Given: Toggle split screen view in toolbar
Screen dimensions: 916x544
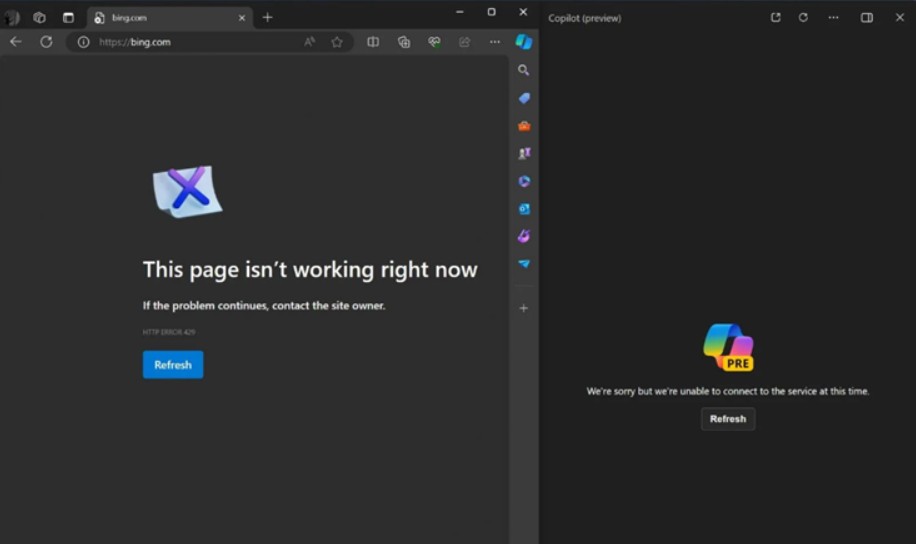Looking at the screenshot, I should coord(373,42).
